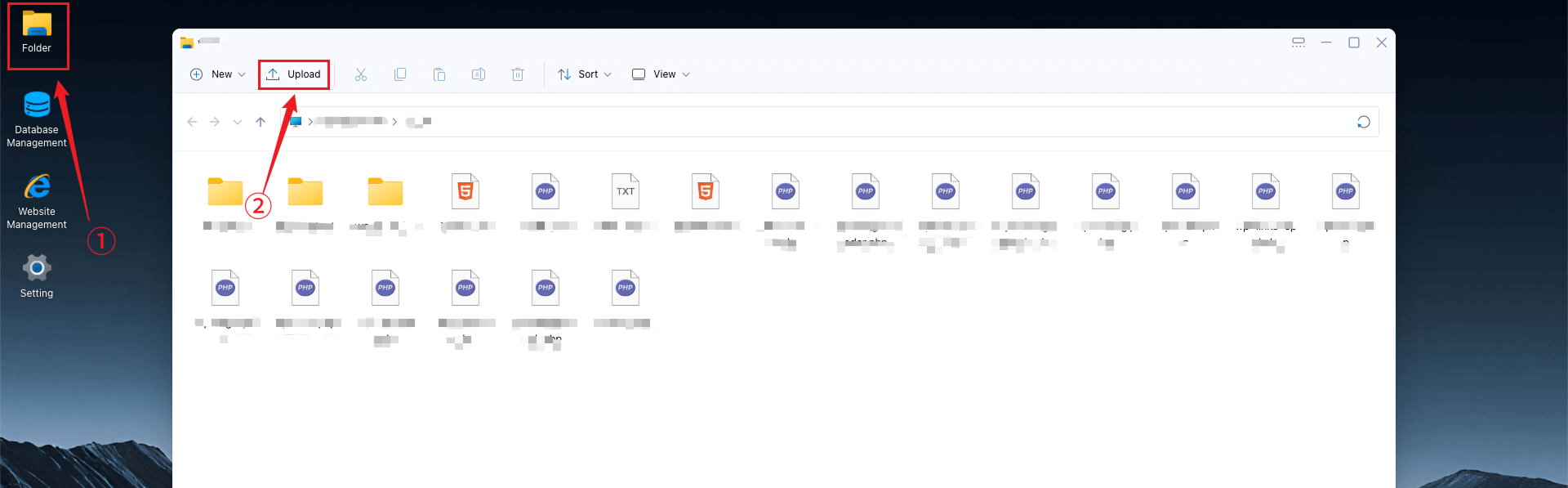
Task: Expand recent locations chevron
Action: tap(238, 122)
